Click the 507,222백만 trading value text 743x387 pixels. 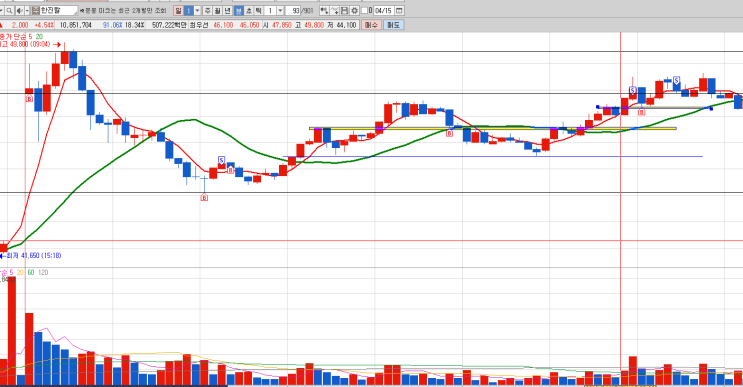(169, 25)
